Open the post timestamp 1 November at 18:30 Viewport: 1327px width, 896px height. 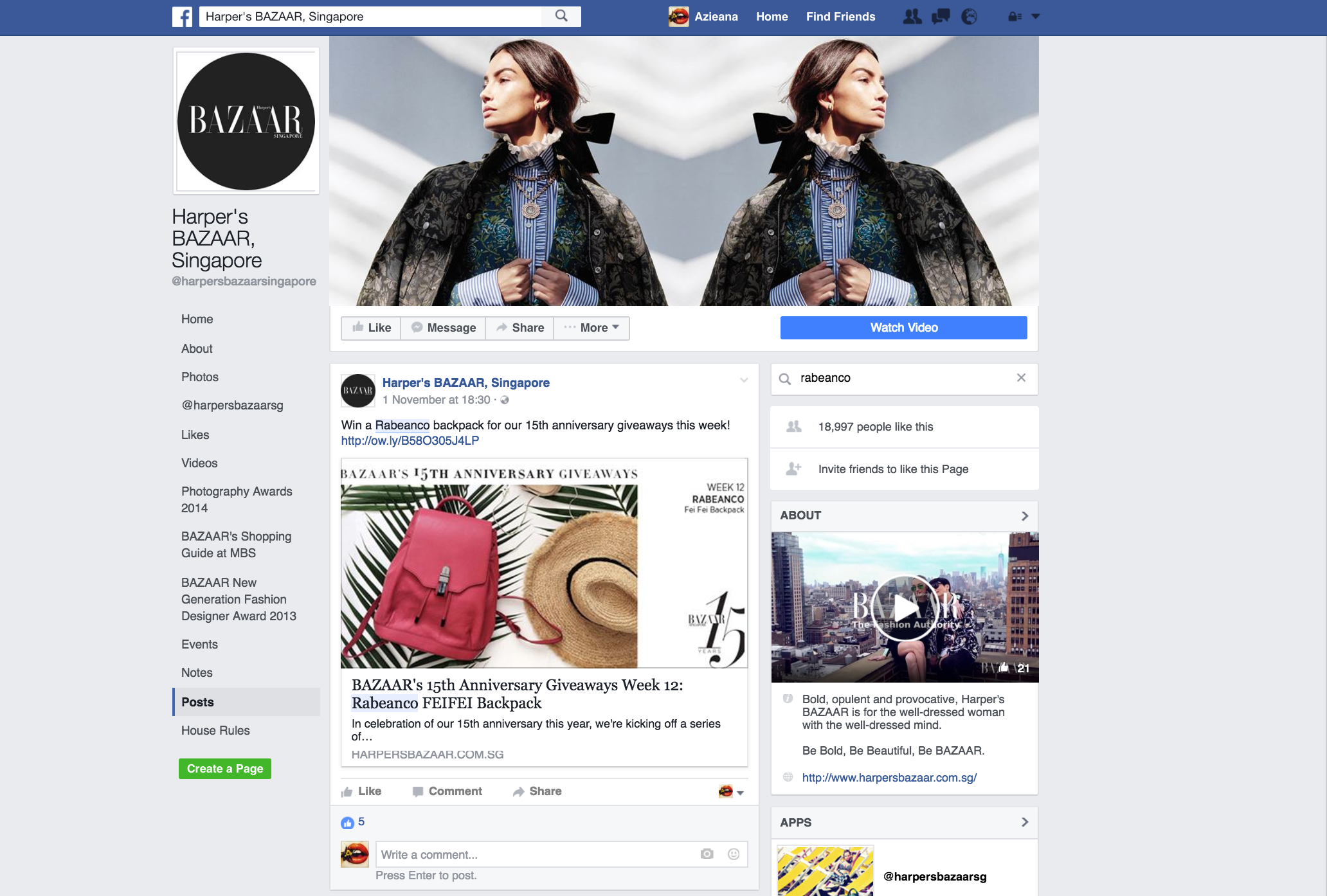(437, 400)
